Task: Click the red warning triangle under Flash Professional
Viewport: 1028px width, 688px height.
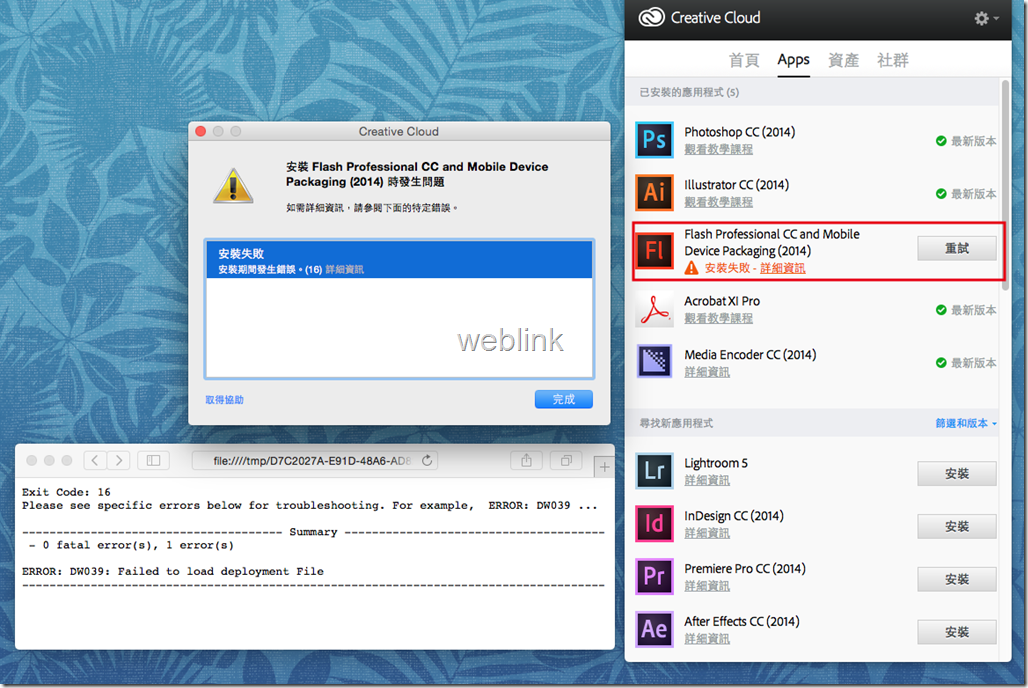Action: [691, 268]
